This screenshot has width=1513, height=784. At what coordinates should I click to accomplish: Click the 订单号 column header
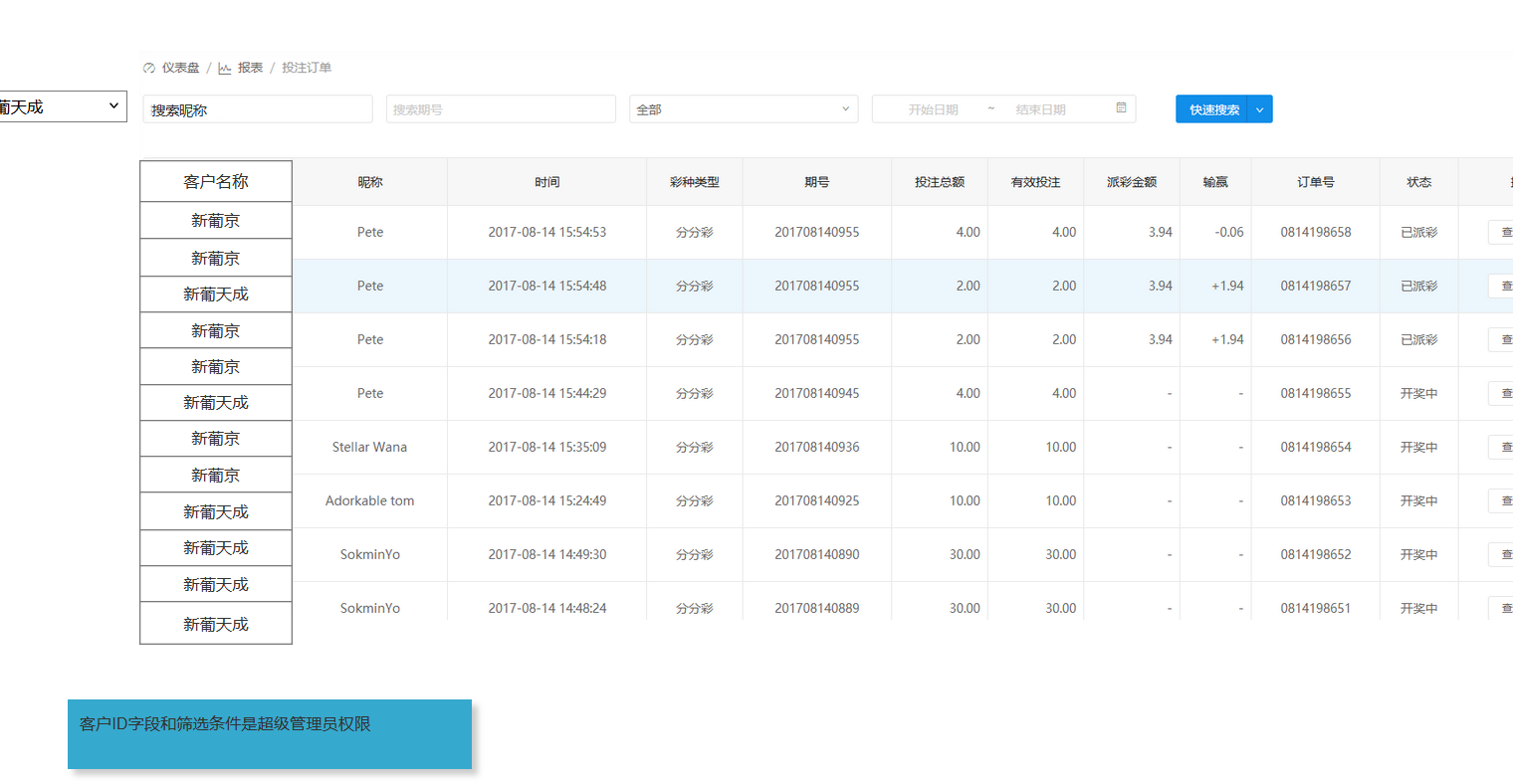click(1316, 182)
